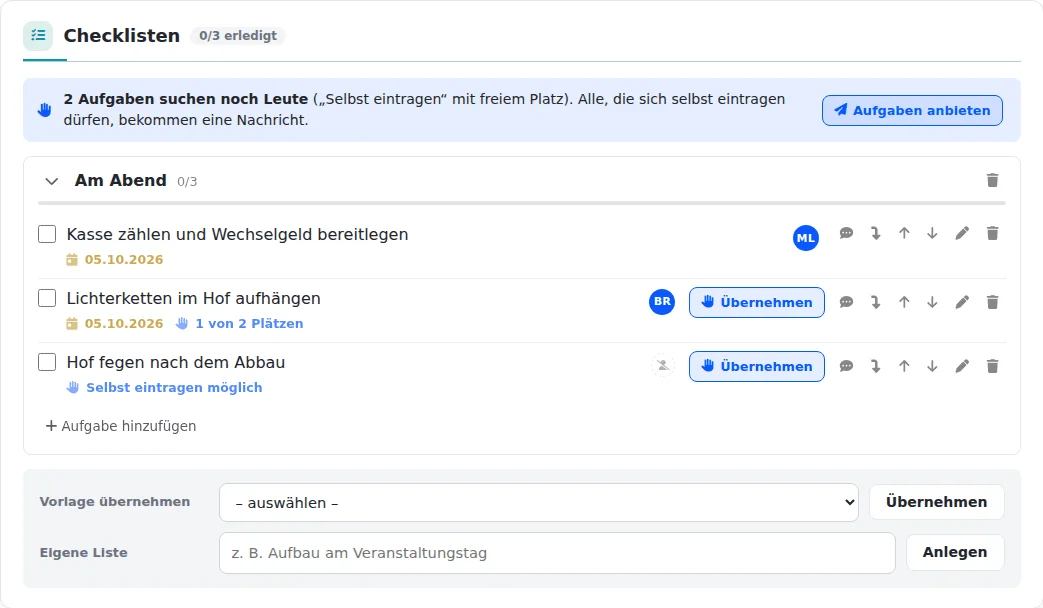Delete the 'Lichterketten im Hof aufhängen' task
This screenshot has width=1043, height=608.
(992, 302)
